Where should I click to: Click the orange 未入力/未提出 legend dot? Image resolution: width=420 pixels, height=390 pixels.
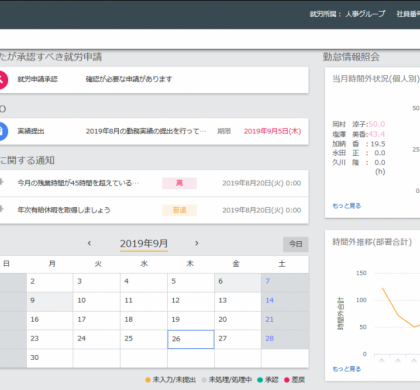coord(148,380)
